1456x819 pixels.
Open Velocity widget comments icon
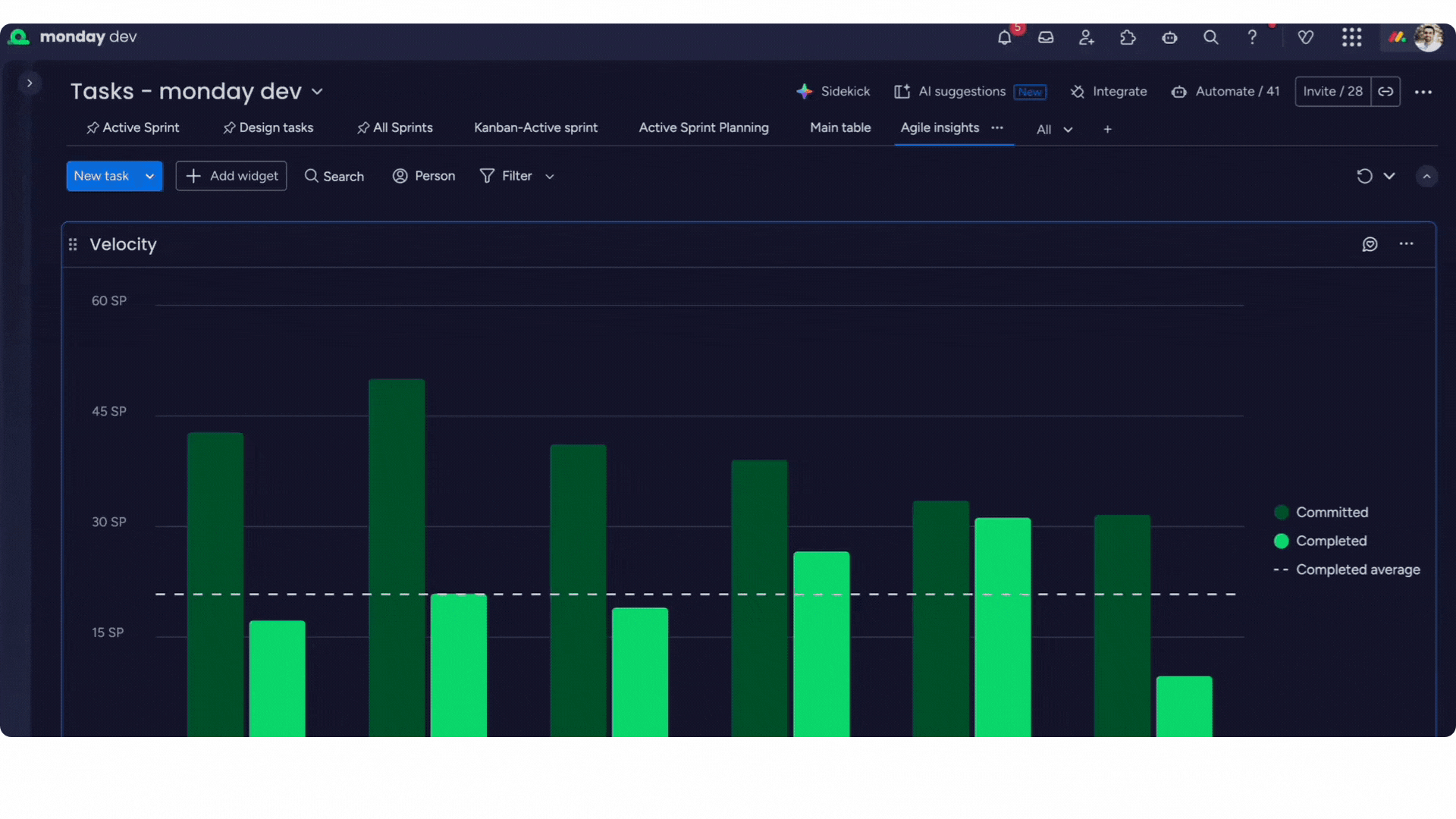point(1370,244)
